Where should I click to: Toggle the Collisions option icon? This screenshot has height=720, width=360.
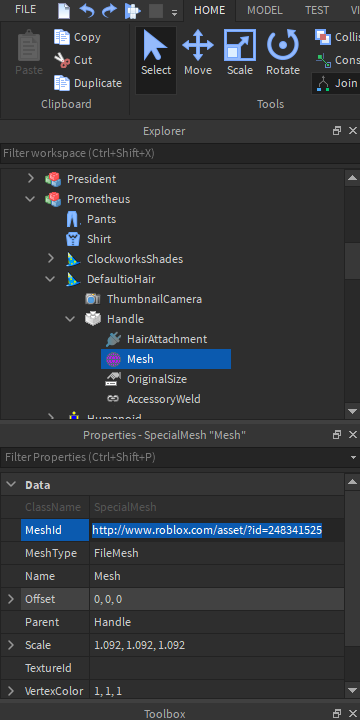pos(323,37)
